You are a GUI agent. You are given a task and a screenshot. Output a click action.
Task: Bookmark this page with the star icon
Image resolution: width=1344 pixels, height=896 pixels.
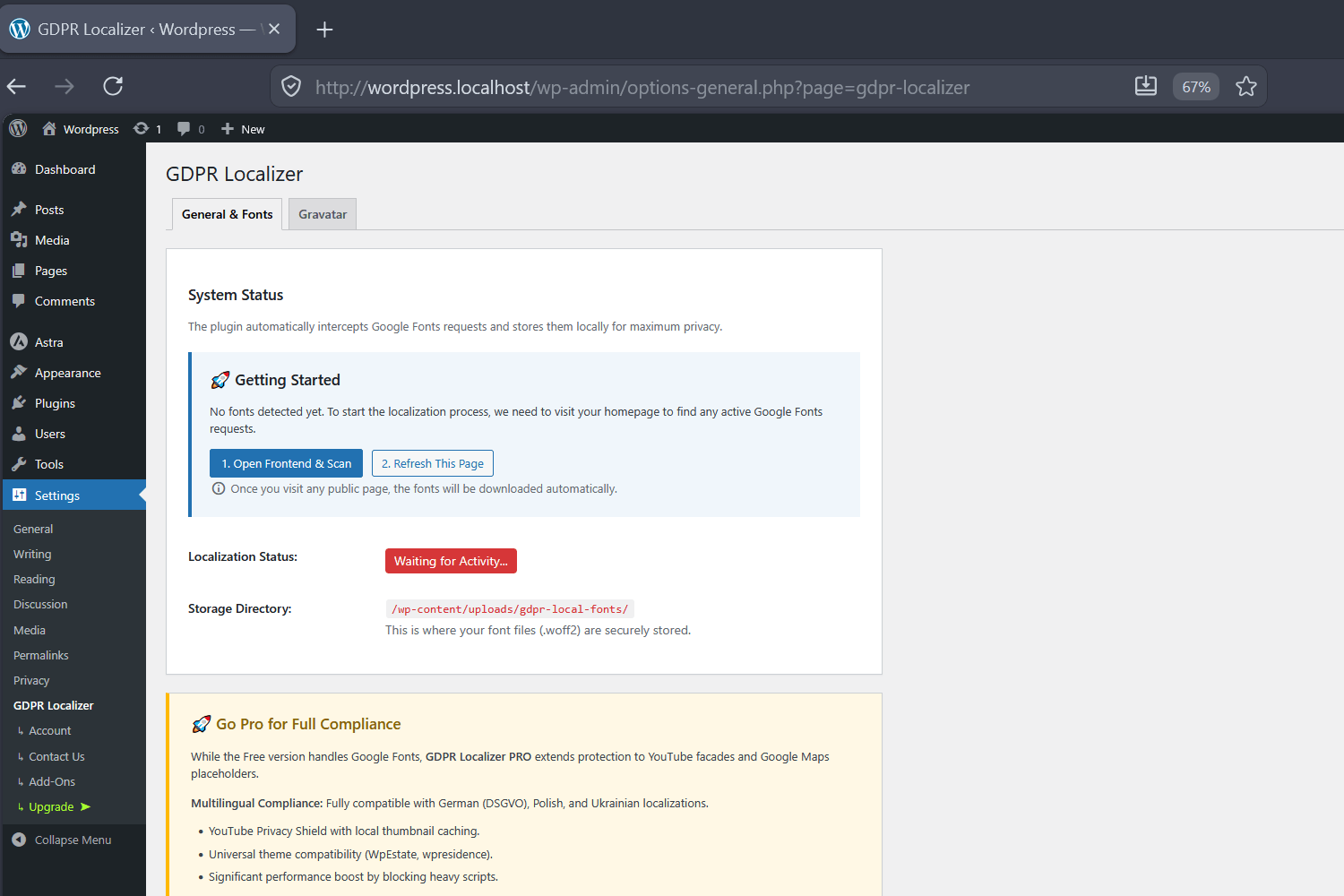[x=1246, y=86]
